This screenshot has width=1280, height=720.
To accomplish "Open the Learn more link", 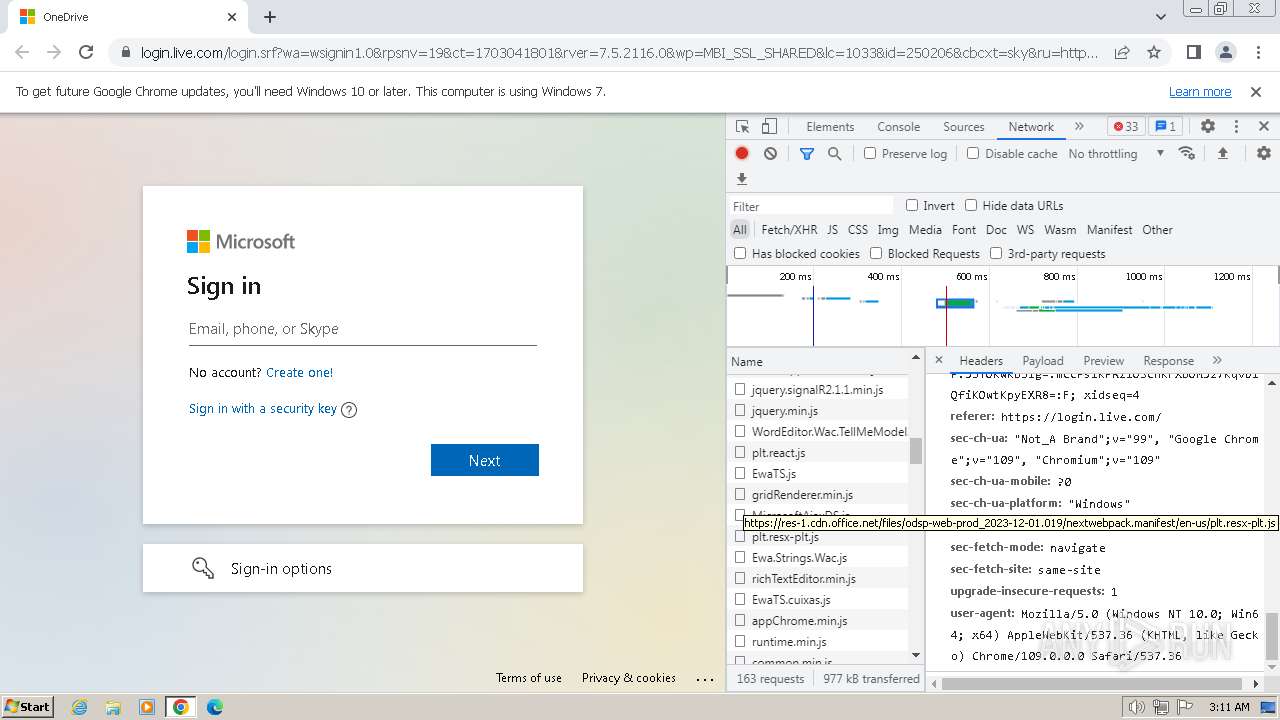I will click(1200, 92).
